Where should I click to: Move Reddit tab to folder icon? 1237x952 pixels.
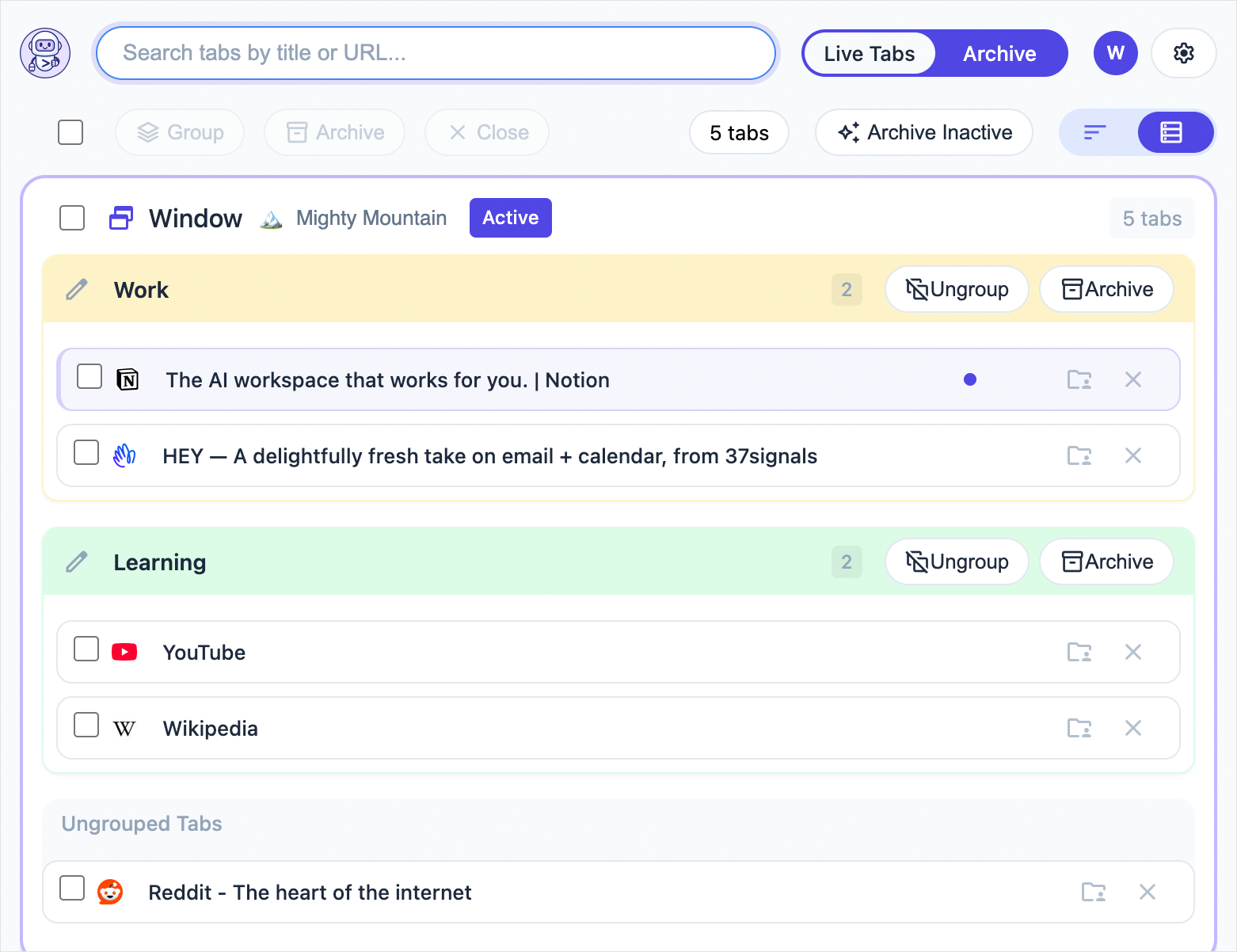pos(1094,892)
